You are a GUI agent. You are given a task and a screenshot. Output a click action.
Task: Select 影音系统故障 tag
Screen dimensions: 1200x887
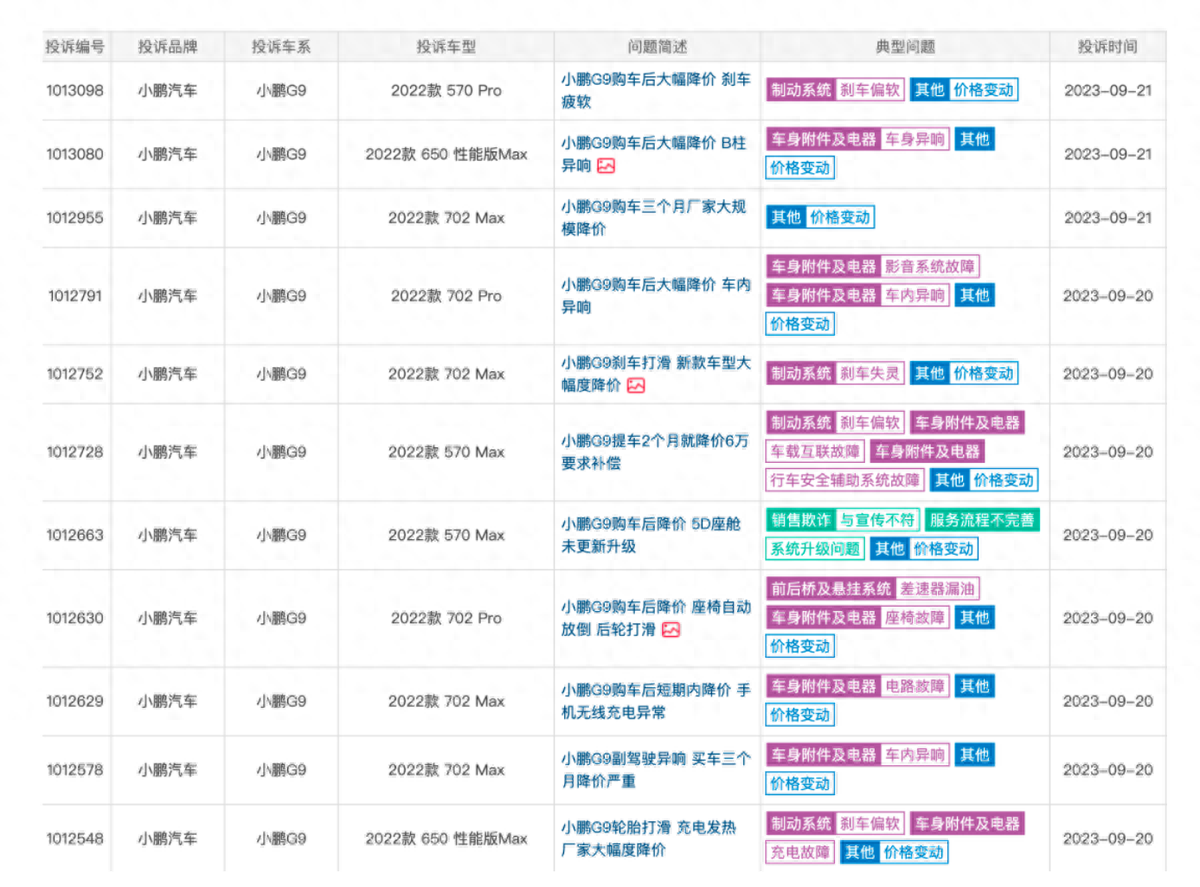tap(930, 267)
